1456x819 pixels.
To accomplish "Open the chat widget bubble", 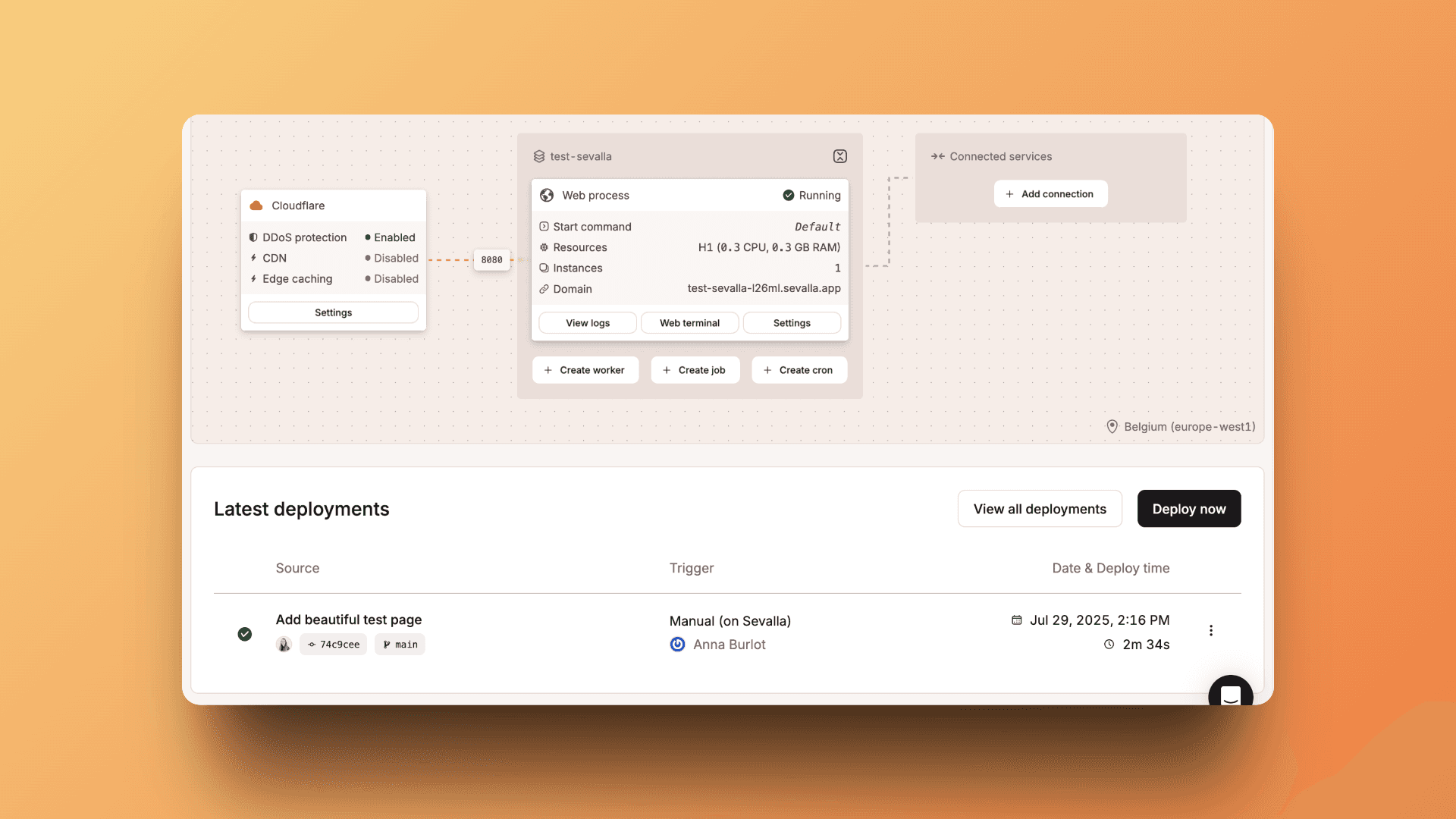I will [x=1230, y=692].
